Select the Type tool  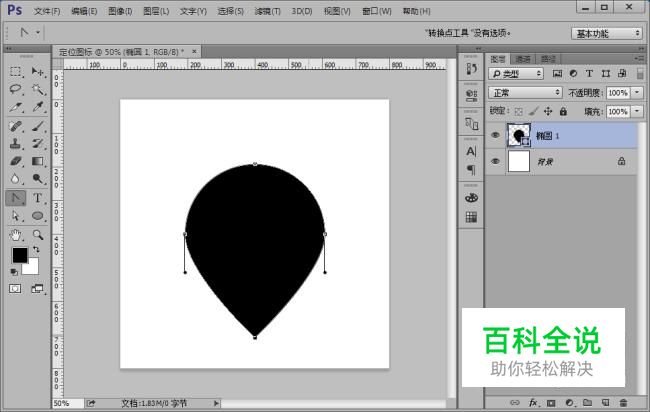click(38, 198)
